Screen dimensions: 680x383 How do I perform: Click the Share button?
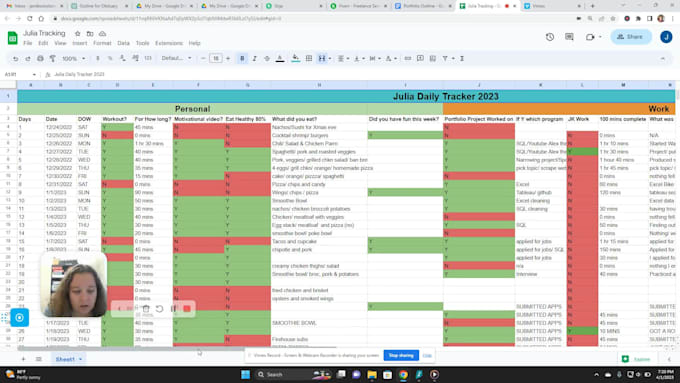[631, 37]
